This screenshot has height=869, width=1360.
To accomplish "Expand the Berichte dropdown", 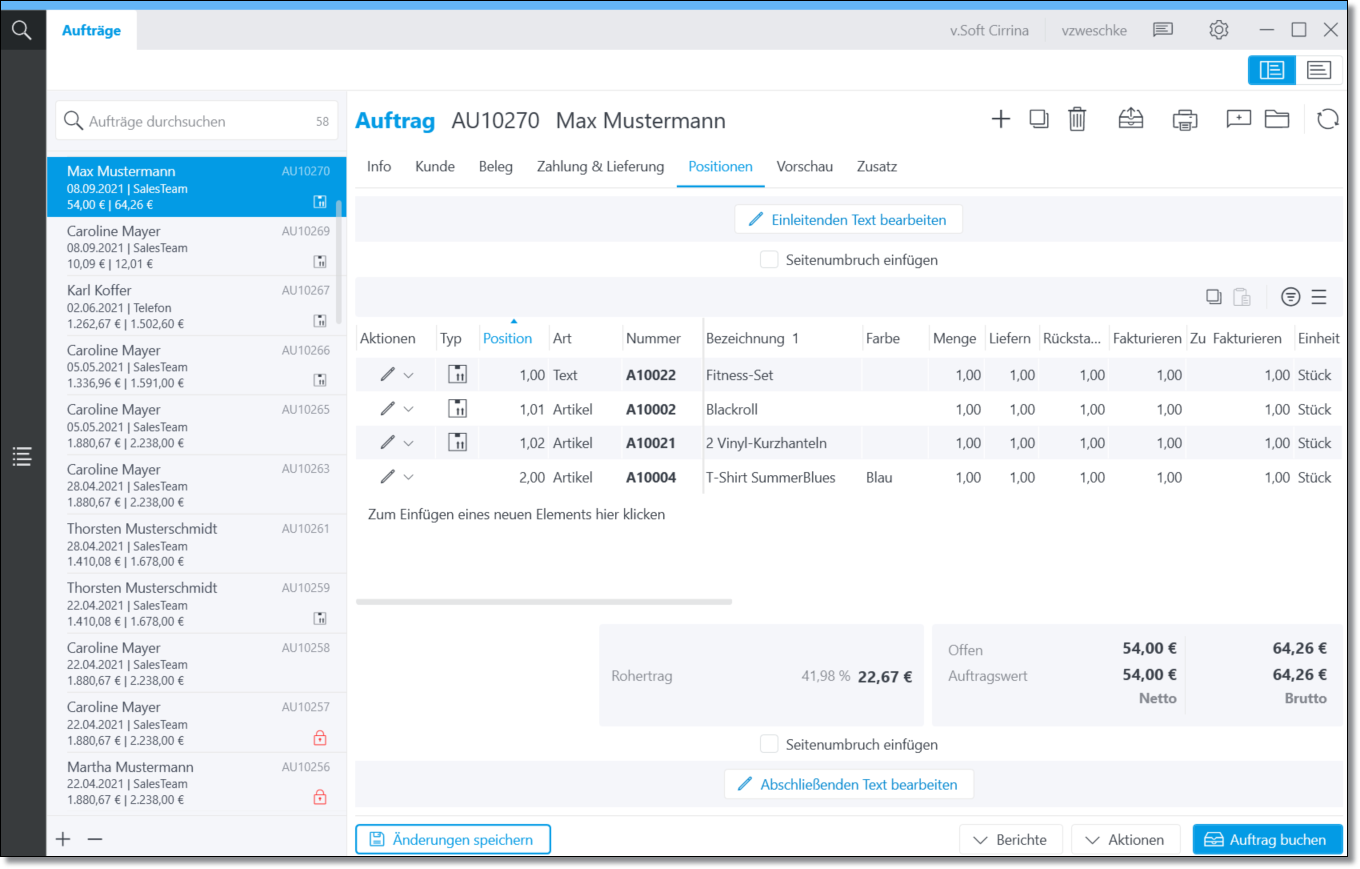I will tap(1010, 840).
